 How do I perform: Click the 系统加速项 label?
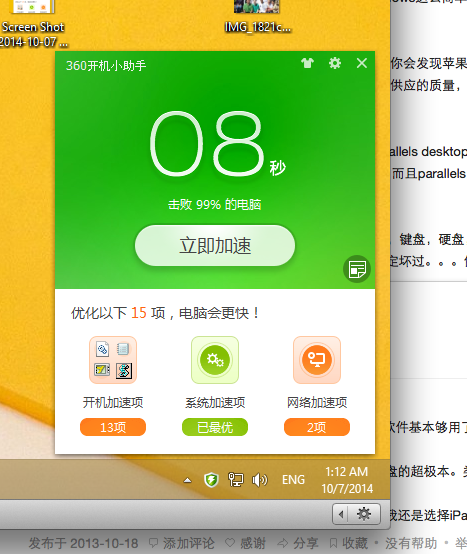coord(215,402)
